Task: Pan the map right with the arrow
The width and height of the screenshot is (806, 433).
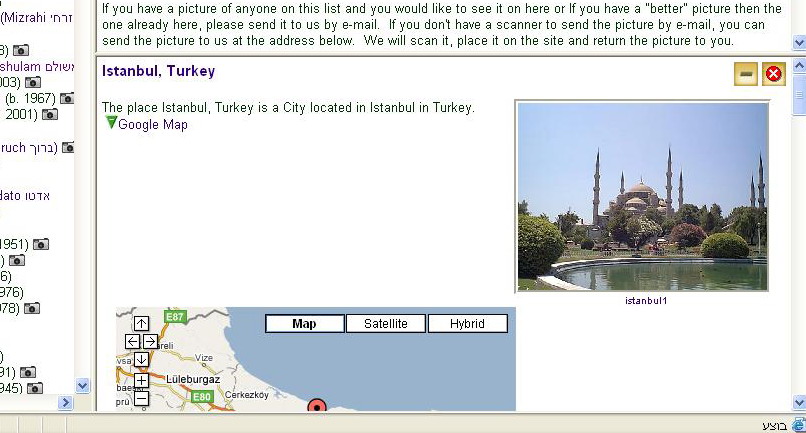Action: (150, 341)
